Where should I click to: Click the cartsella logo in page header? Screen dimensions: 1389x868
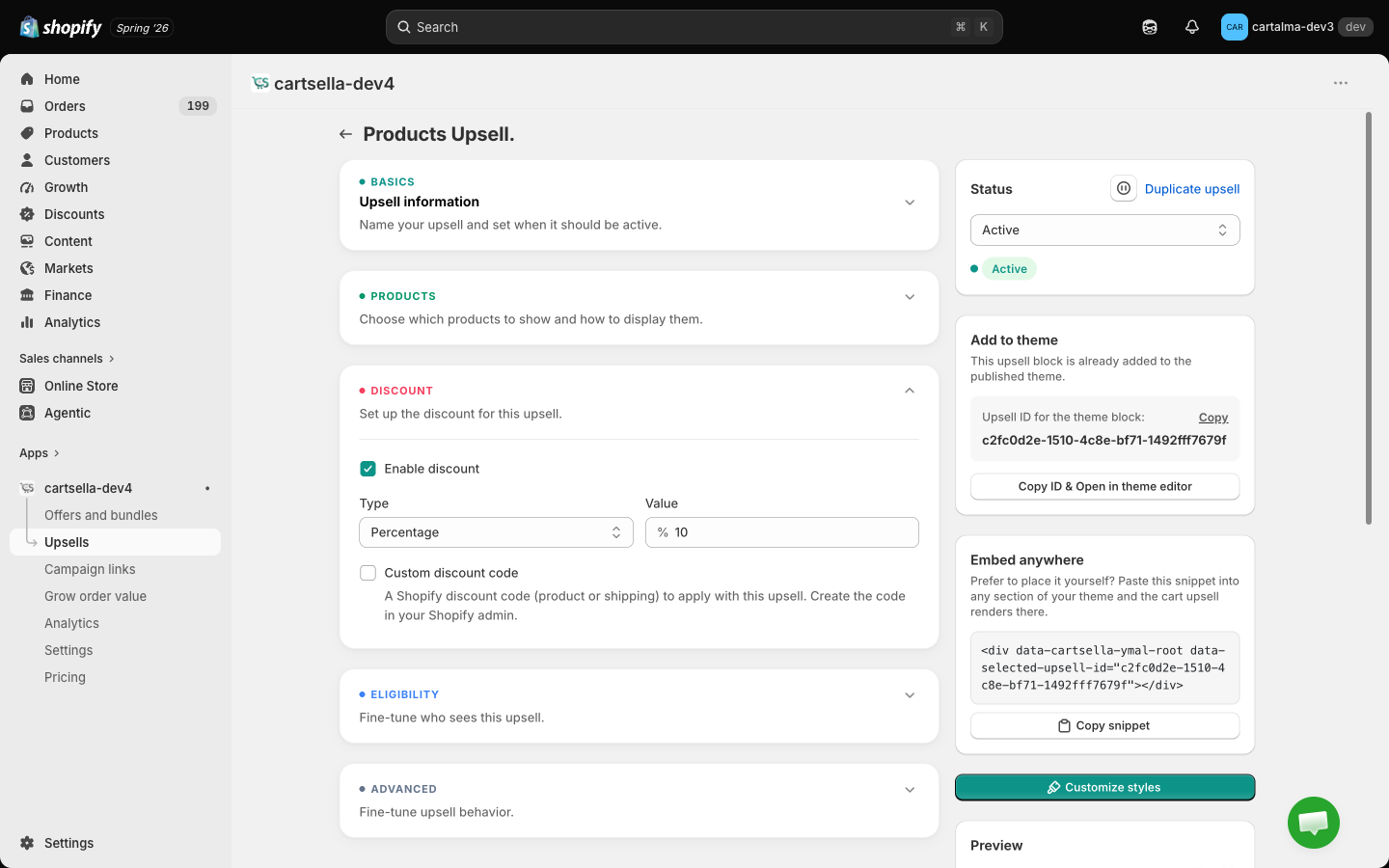(259, 83)
